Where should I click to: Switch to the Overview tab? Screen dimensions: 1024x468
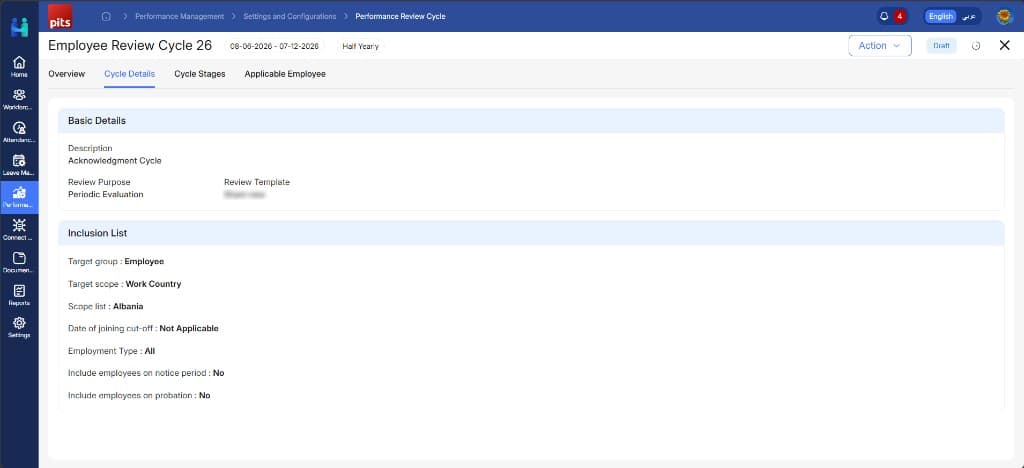pos(67,74)
